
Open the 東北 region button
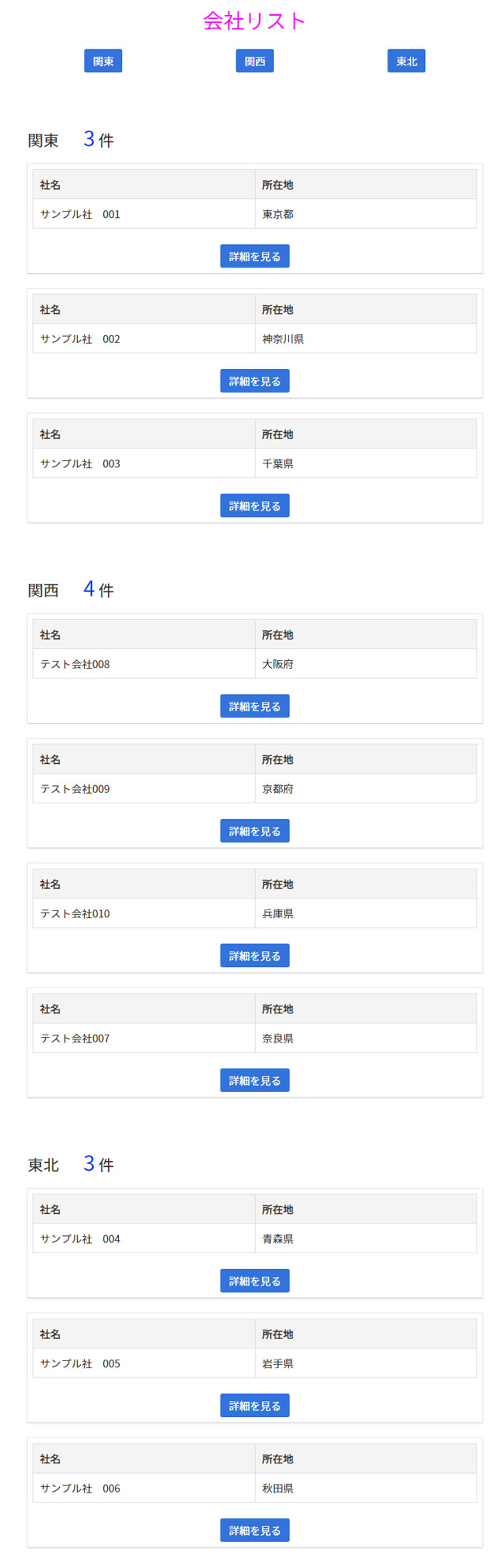tap(406, 61)
